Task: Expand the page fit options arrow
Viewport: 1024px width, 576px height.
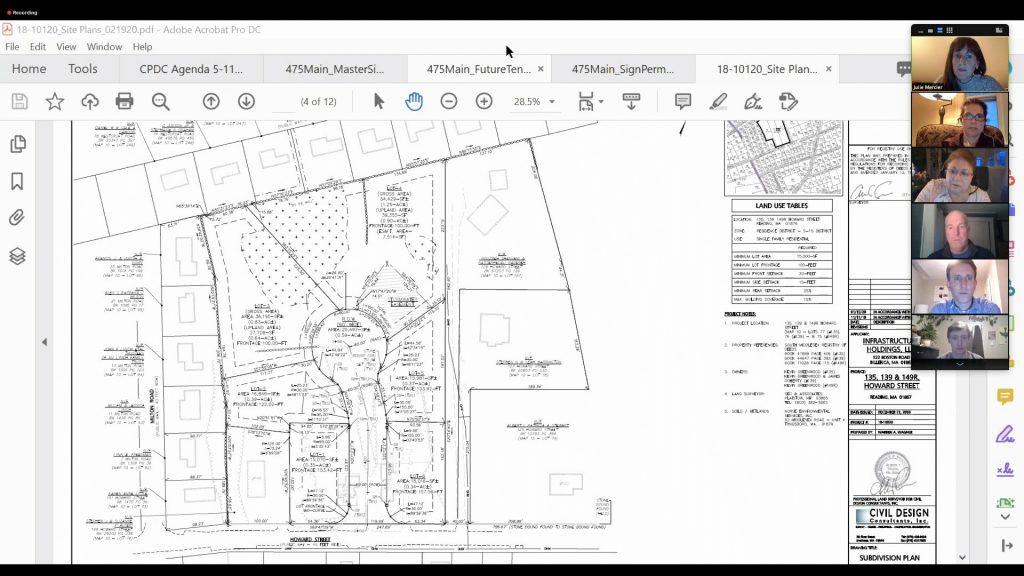Action: [601, 102]
